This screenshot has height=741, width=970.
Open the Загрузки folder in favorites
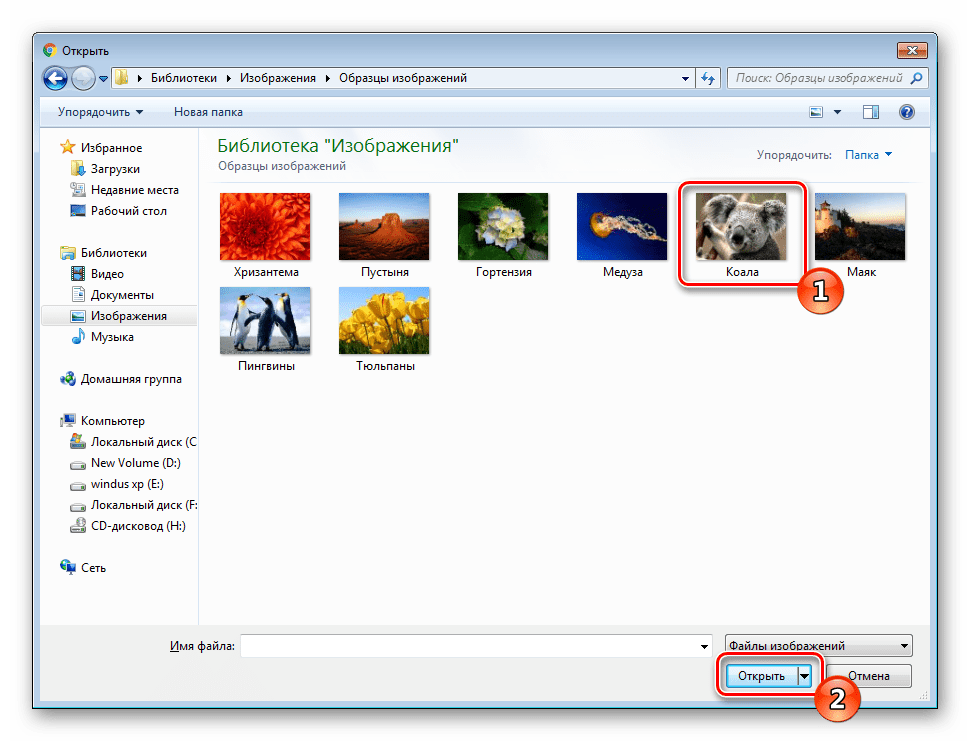point(115,169)
